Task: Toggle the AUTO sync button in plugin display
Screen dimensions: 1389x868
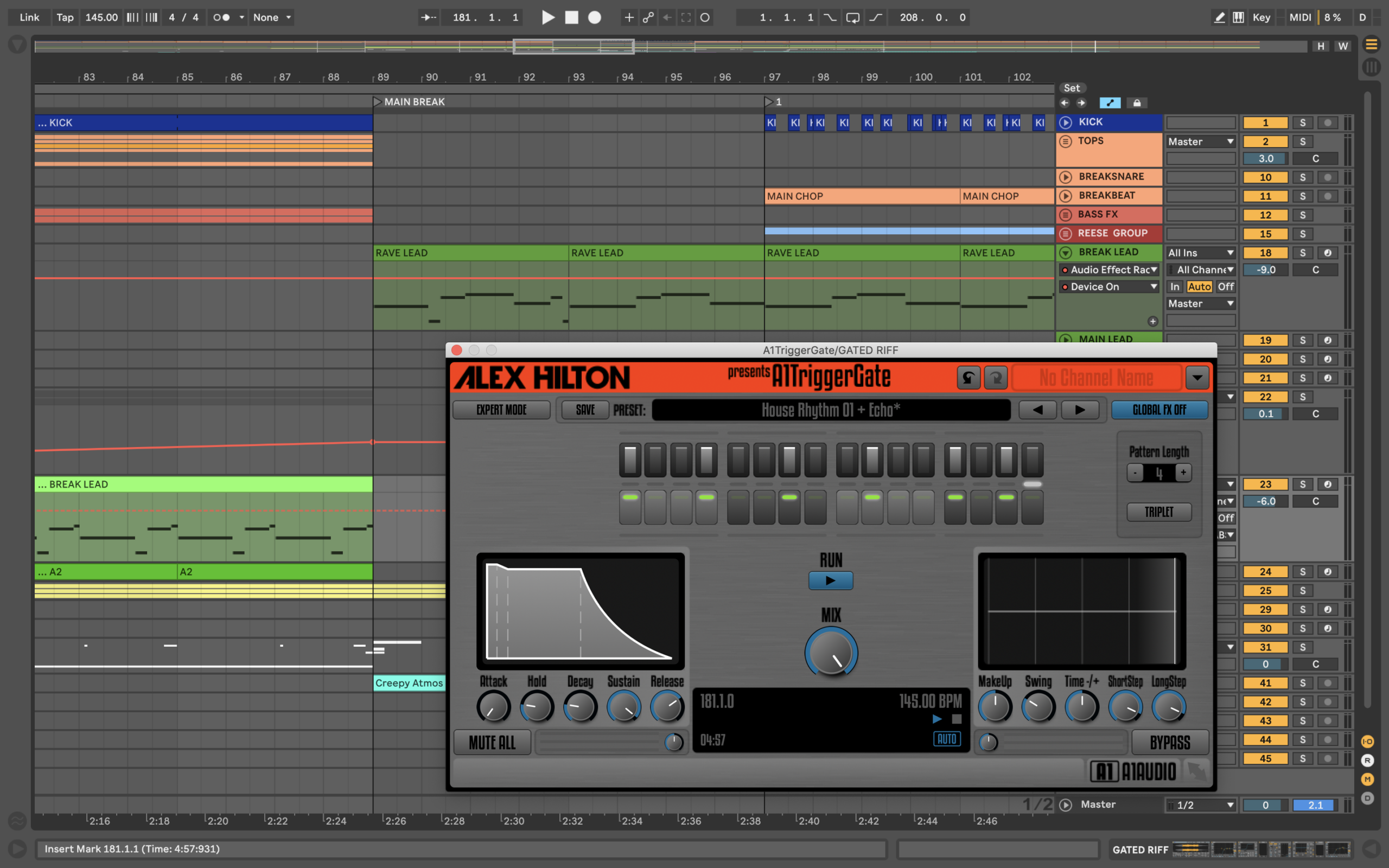Action: (946, 739)
